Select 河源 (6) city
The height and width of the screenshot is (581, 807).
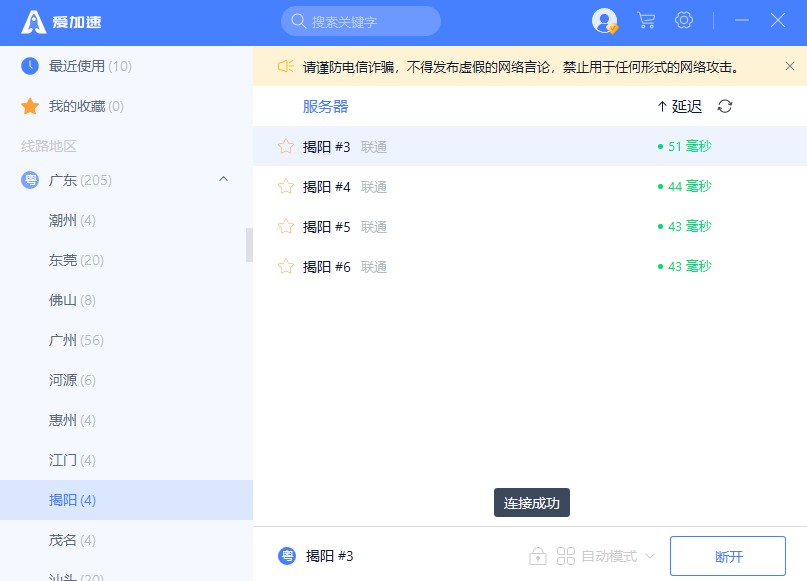126,380
